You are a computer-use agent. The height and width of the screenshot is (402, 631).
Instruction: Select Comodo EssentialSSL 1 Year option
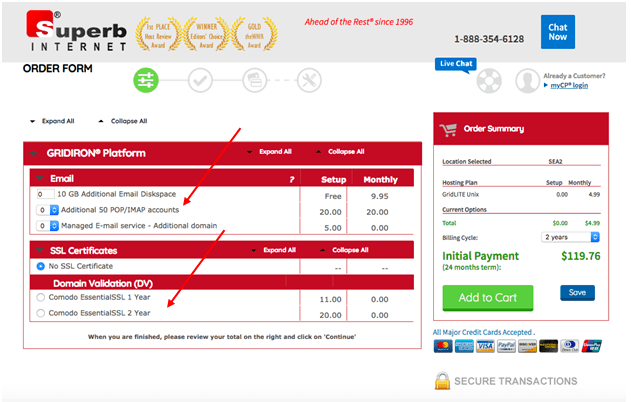[40, 297]
